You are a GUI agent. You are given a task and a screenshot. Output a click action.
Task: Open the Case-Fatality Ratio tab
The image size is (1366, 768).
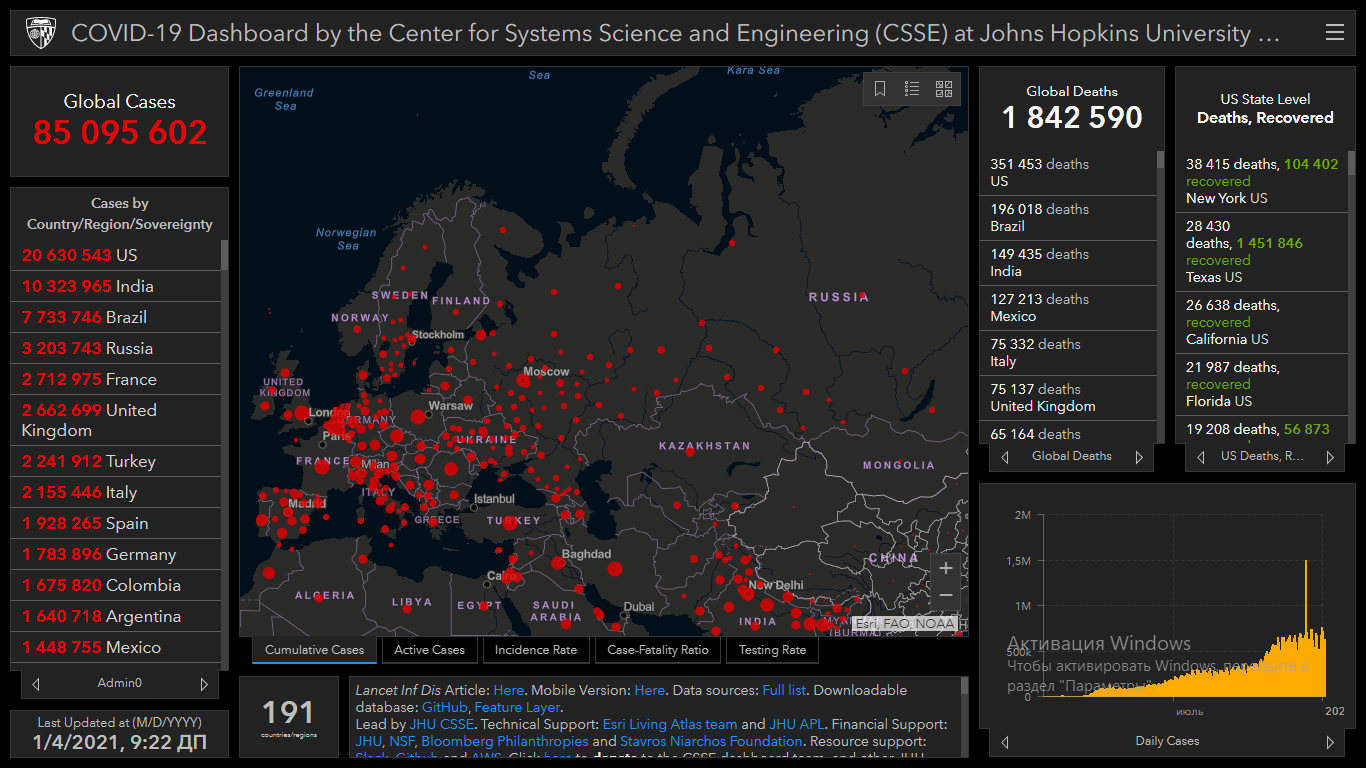(x=658, y=650)
